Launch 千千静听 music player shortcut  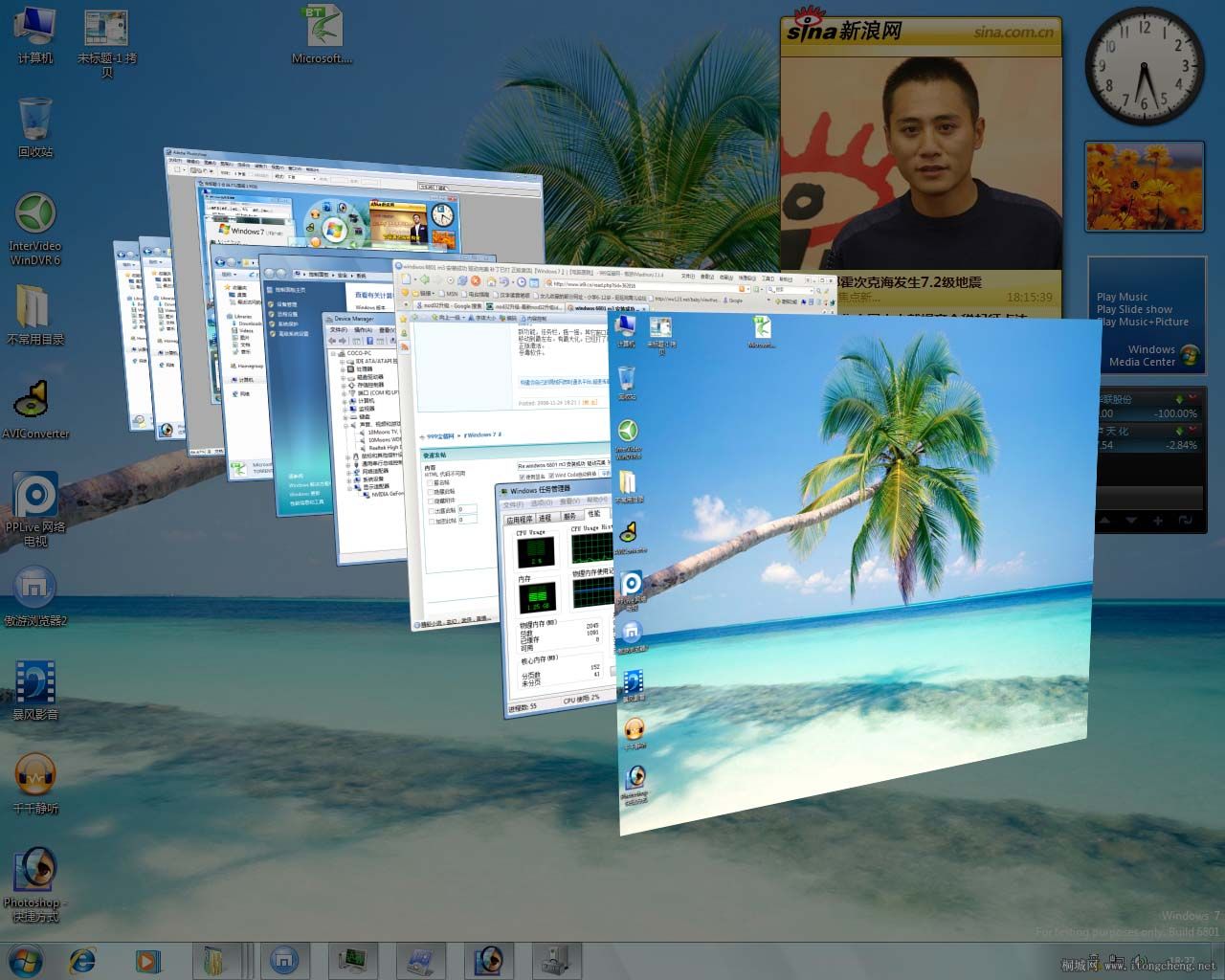pos(35,784)
